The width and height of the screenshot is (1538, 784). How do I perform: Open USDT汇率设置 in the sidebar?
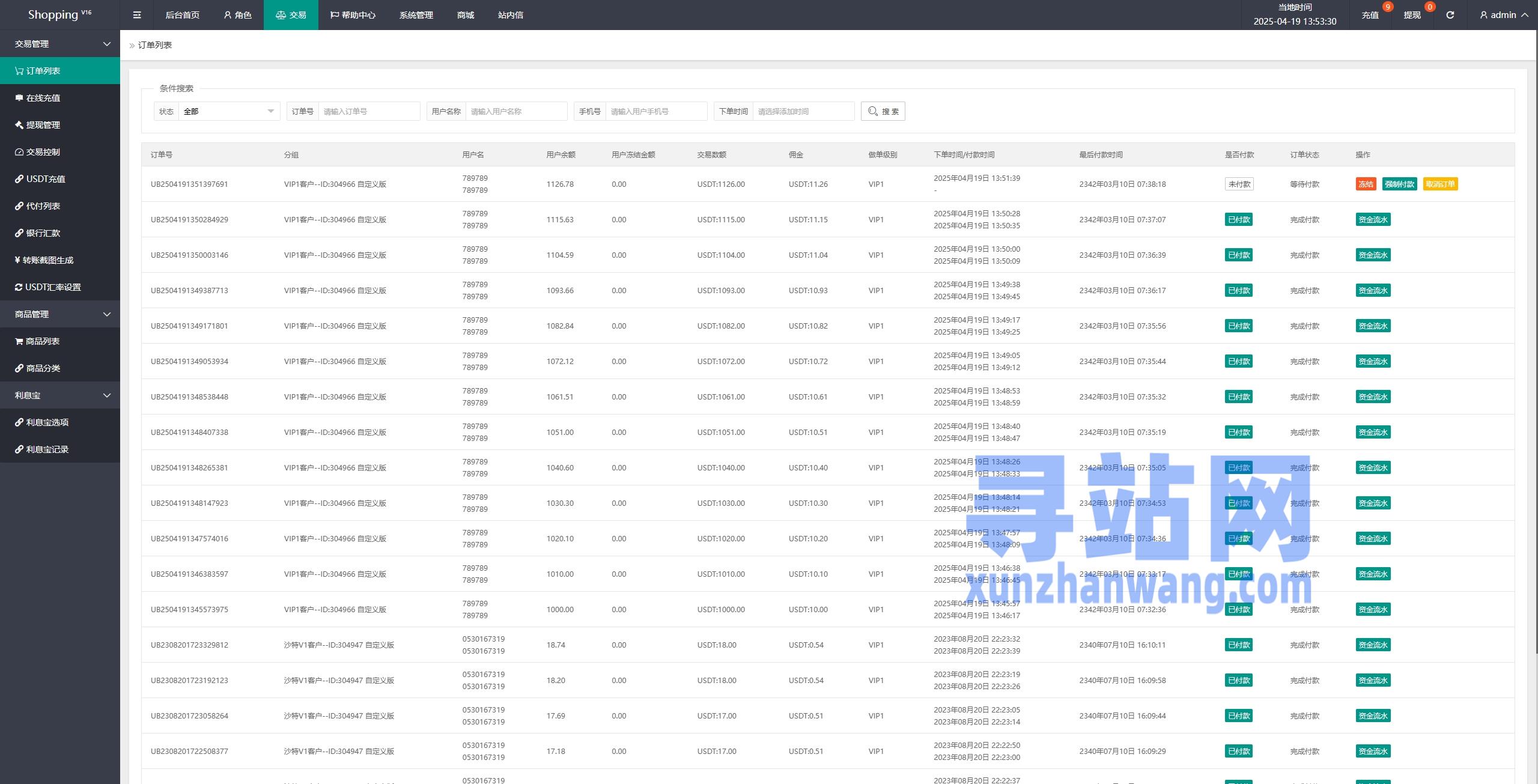(60, 287)
